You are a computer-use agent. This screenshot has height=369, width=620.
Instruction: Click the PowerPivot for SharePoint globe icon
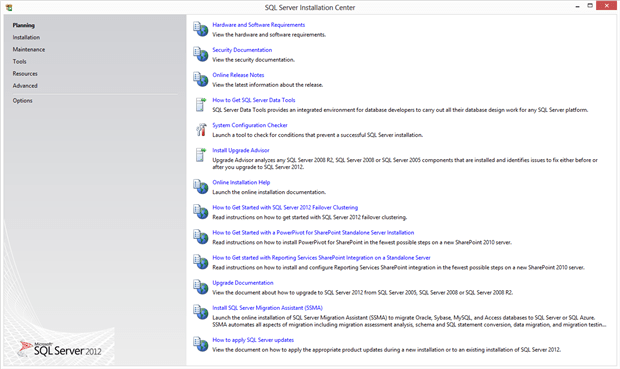coord(200,237)
